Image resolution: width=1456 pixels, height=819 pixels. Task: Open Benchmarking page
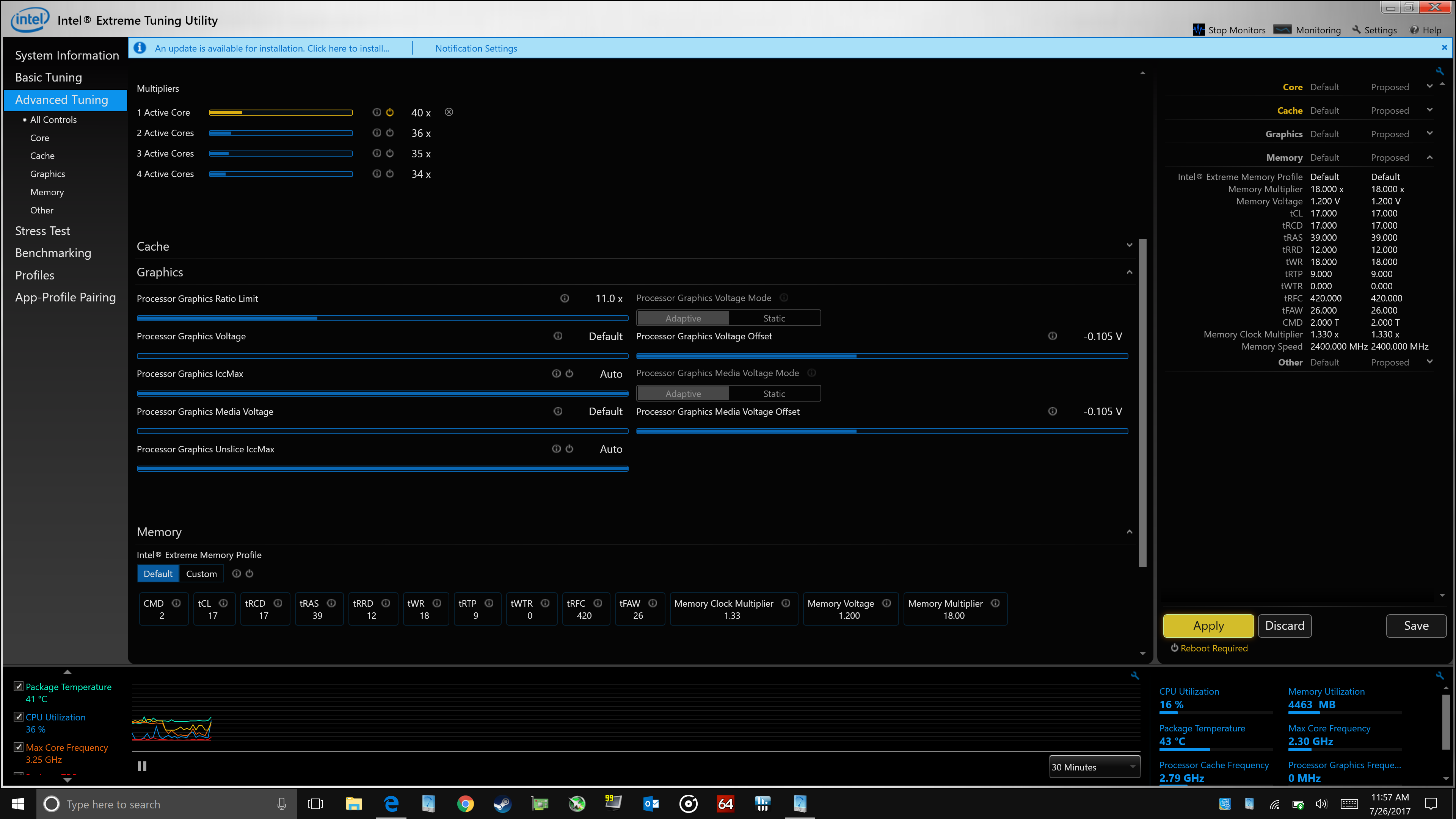53,253
